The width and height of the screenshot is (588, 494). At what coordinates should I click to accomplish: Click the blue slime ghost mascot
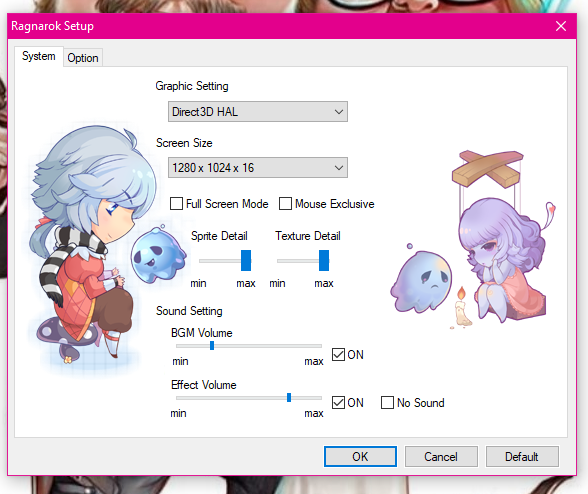tap(158, 254)
